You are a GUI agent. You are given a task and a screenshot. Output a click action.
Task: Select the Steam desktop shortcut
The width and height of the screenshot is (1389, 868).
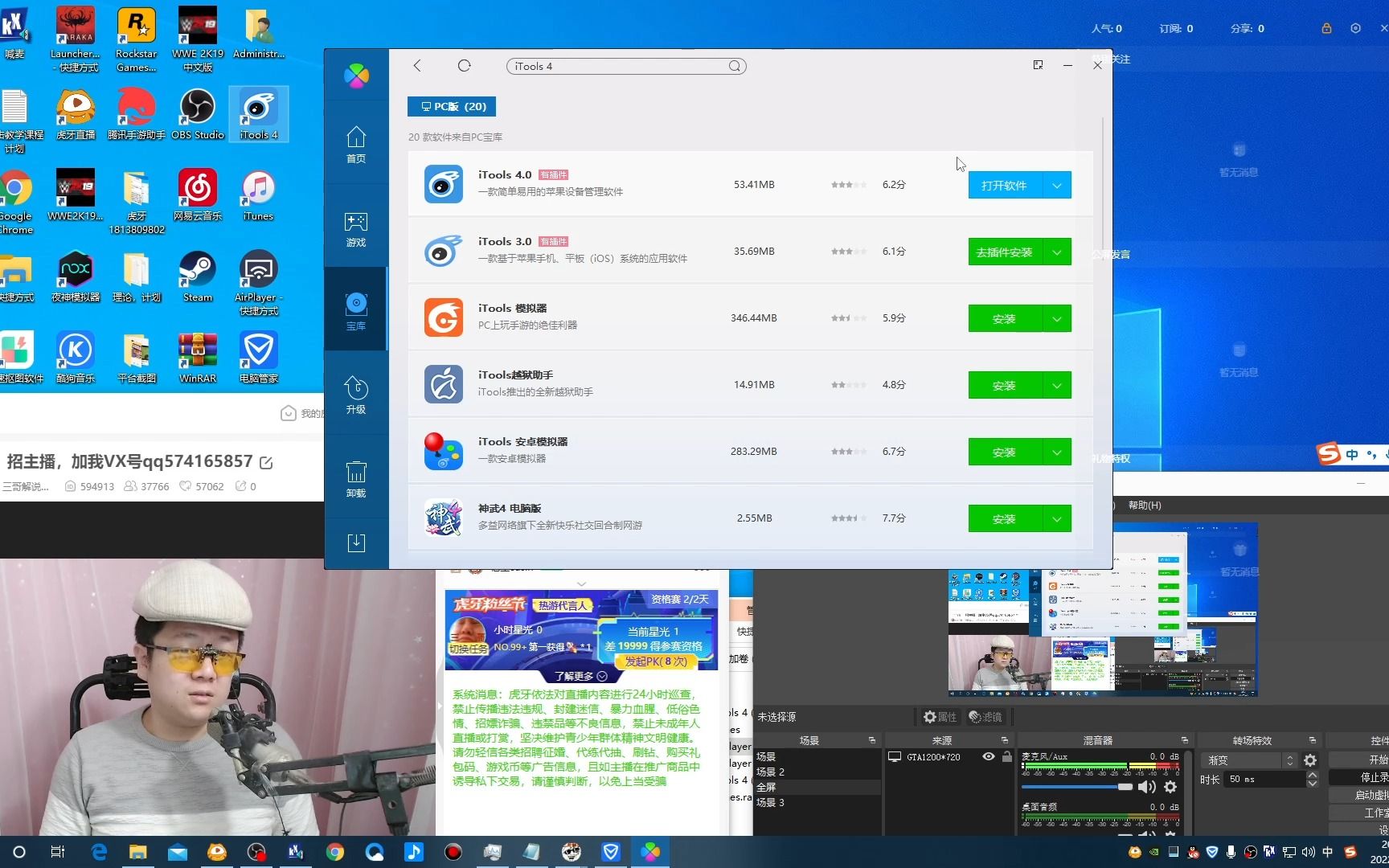(x=198, y=277)
